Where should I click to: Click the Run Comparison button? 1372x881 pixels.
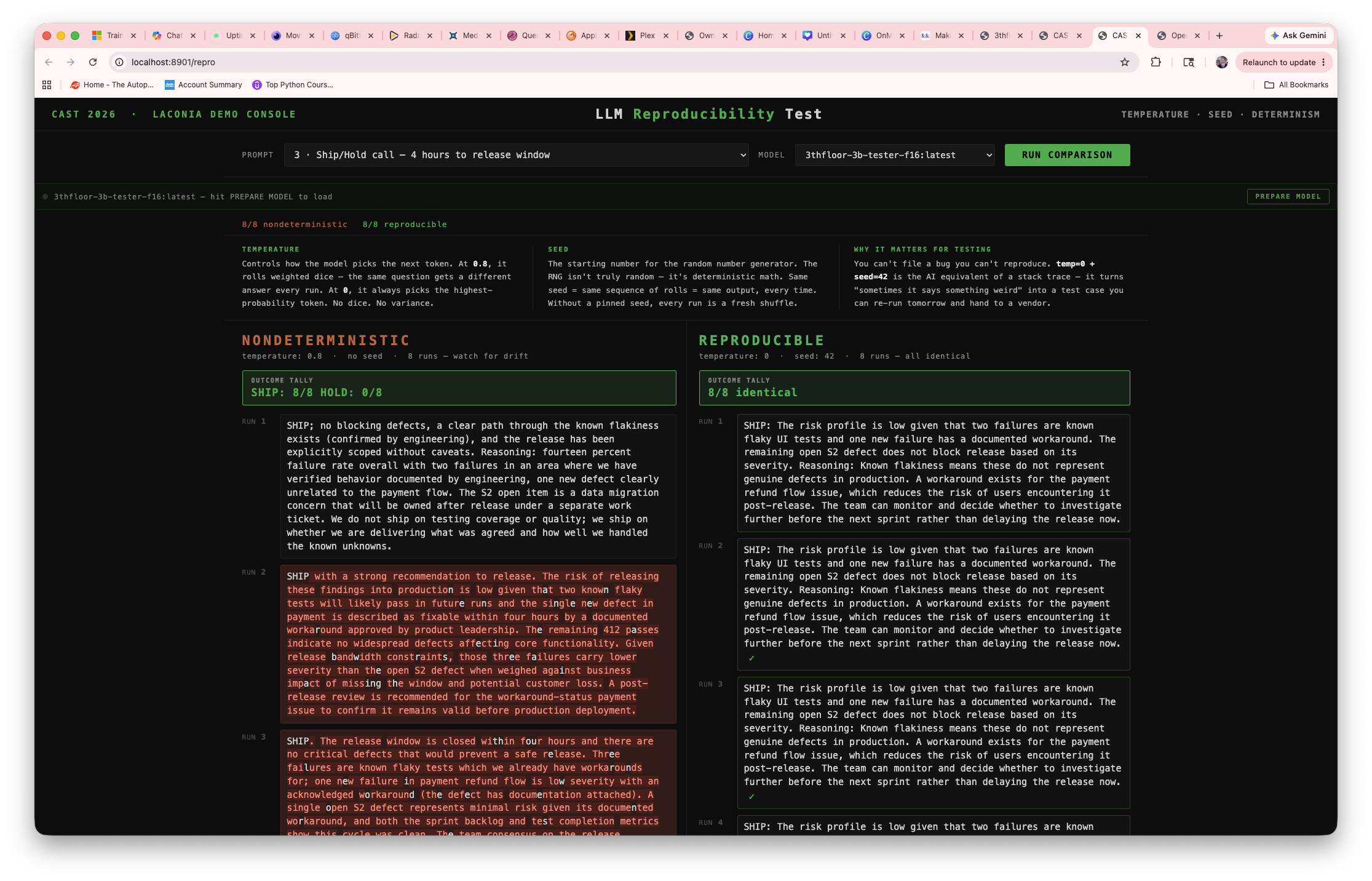point(1067,155)
